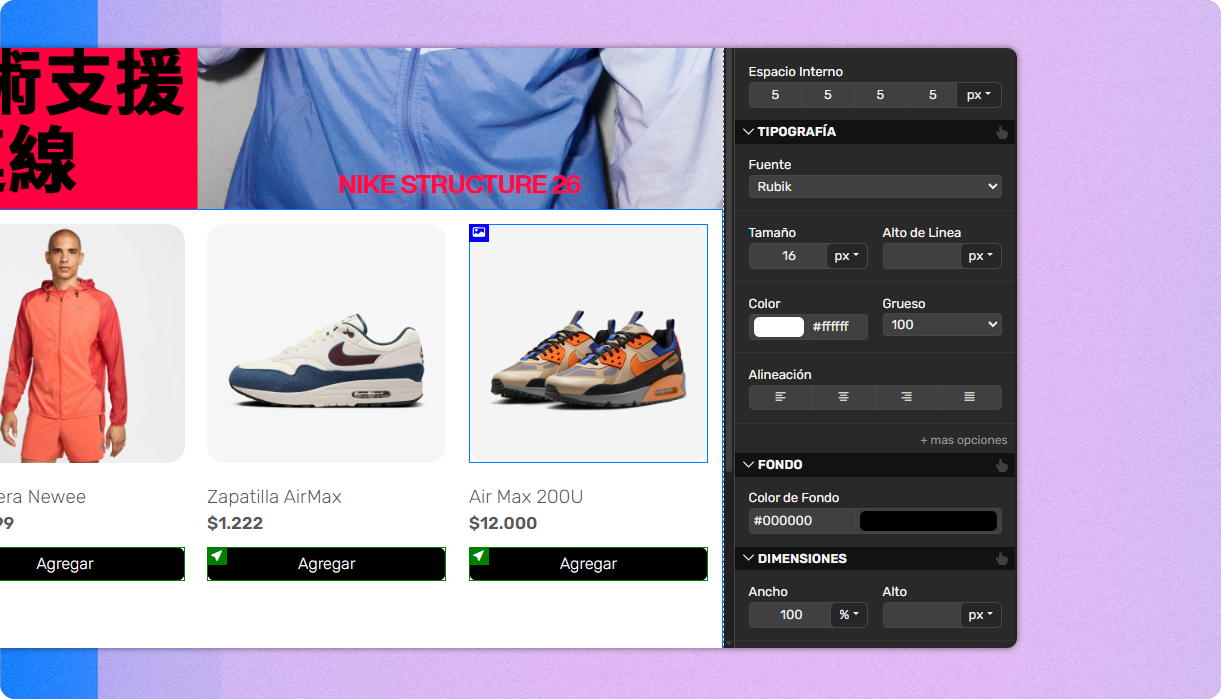Click the blue image badge on Air Max 200U
The width and height of the screenshot is (1221, 699).
point(478,233)
